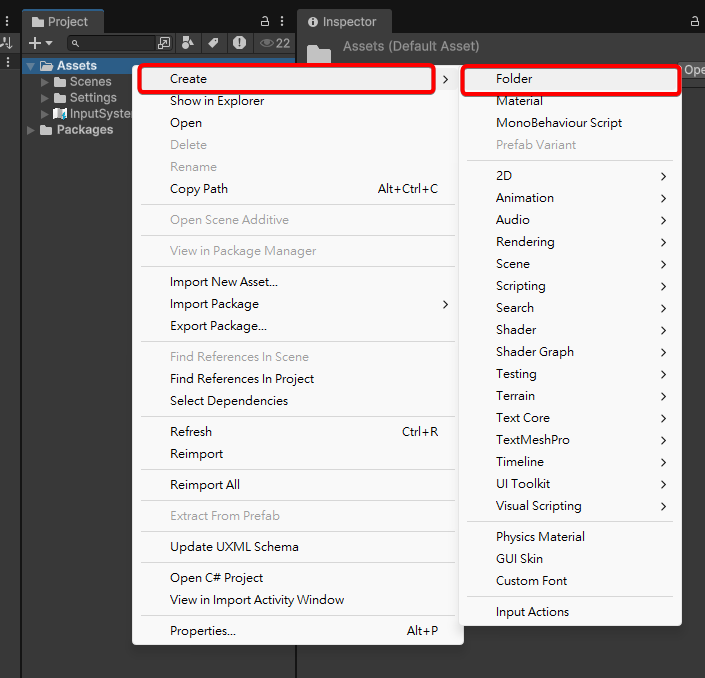The width and height of the screenshot is (705, 678).
Task: Click the 'open in search' icon by search field
Action: 164,43
